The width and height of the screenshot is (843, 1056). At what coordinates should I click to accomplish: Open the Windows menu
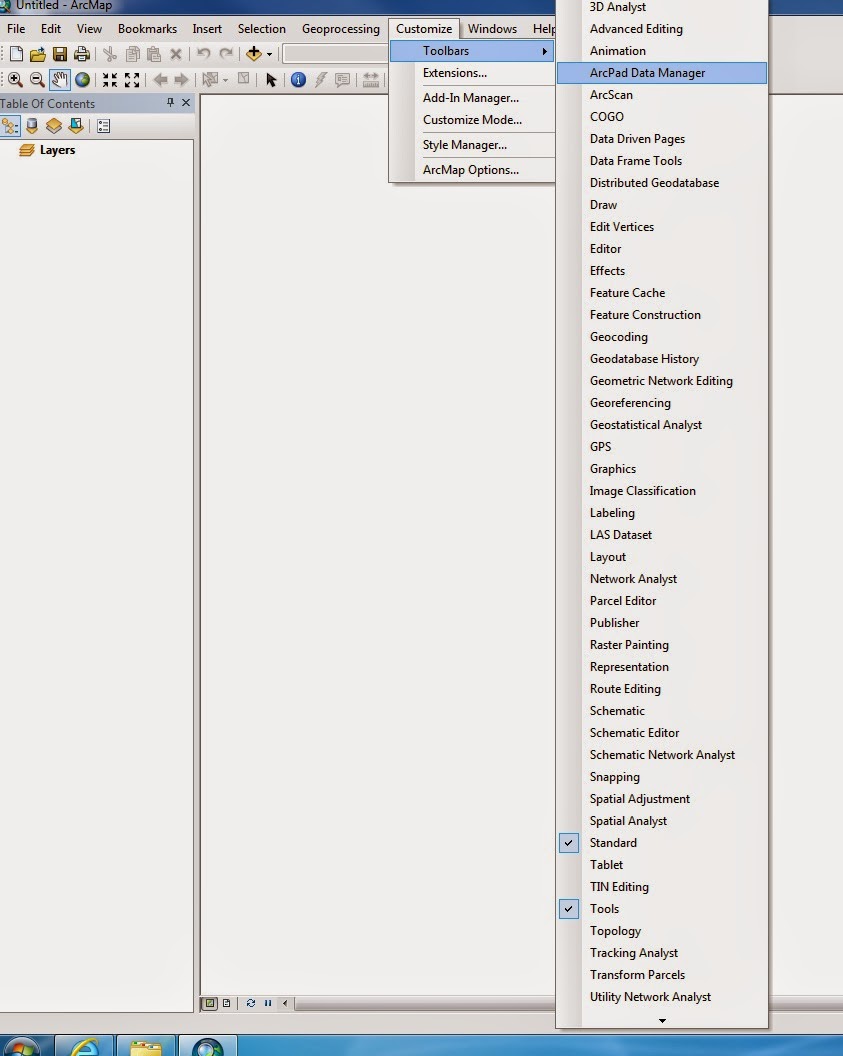(x=492, y=29)
